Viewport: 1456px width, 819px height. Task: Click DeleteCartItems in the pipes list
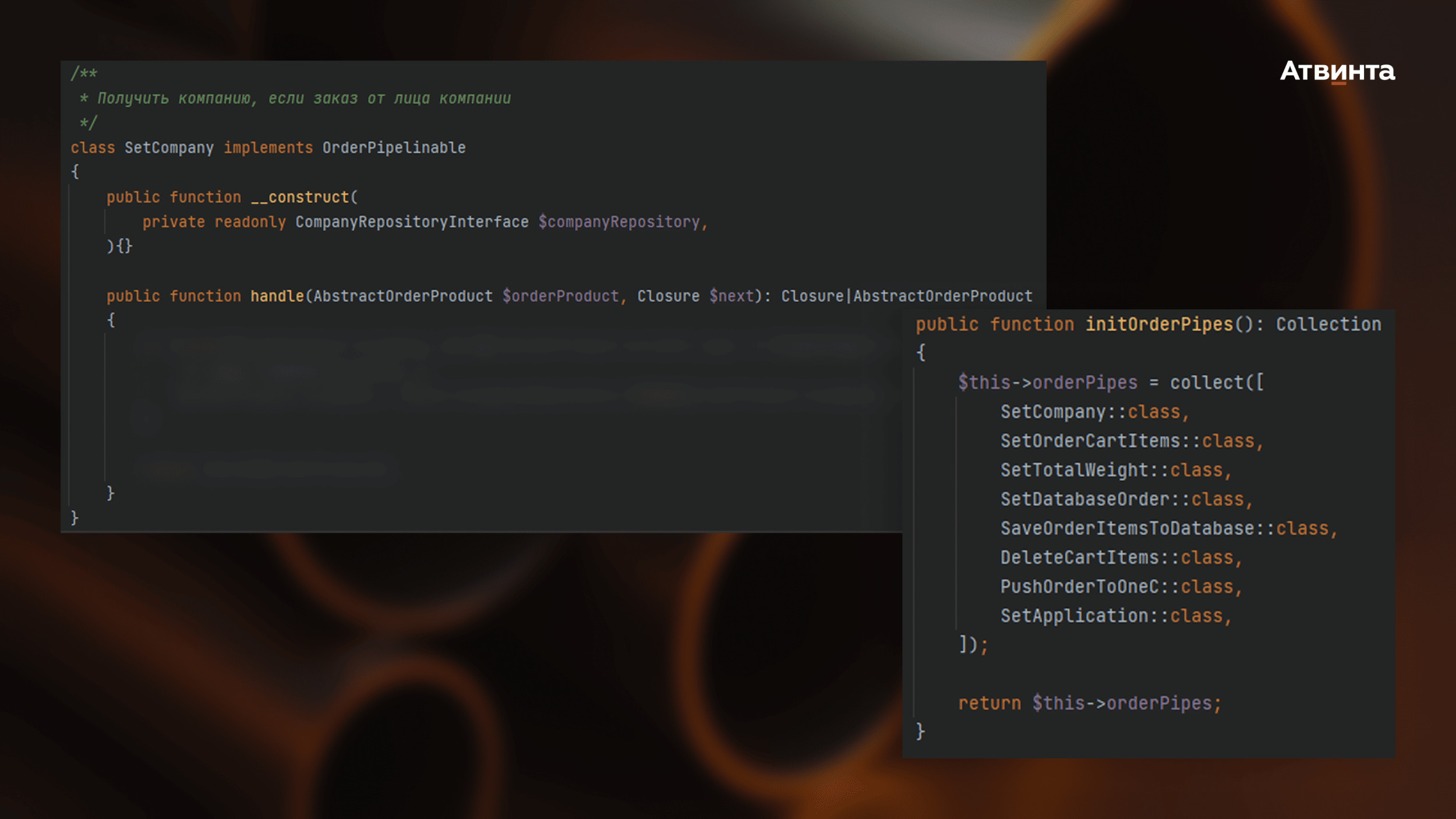pyautogui.click(x=1079, y=557)
